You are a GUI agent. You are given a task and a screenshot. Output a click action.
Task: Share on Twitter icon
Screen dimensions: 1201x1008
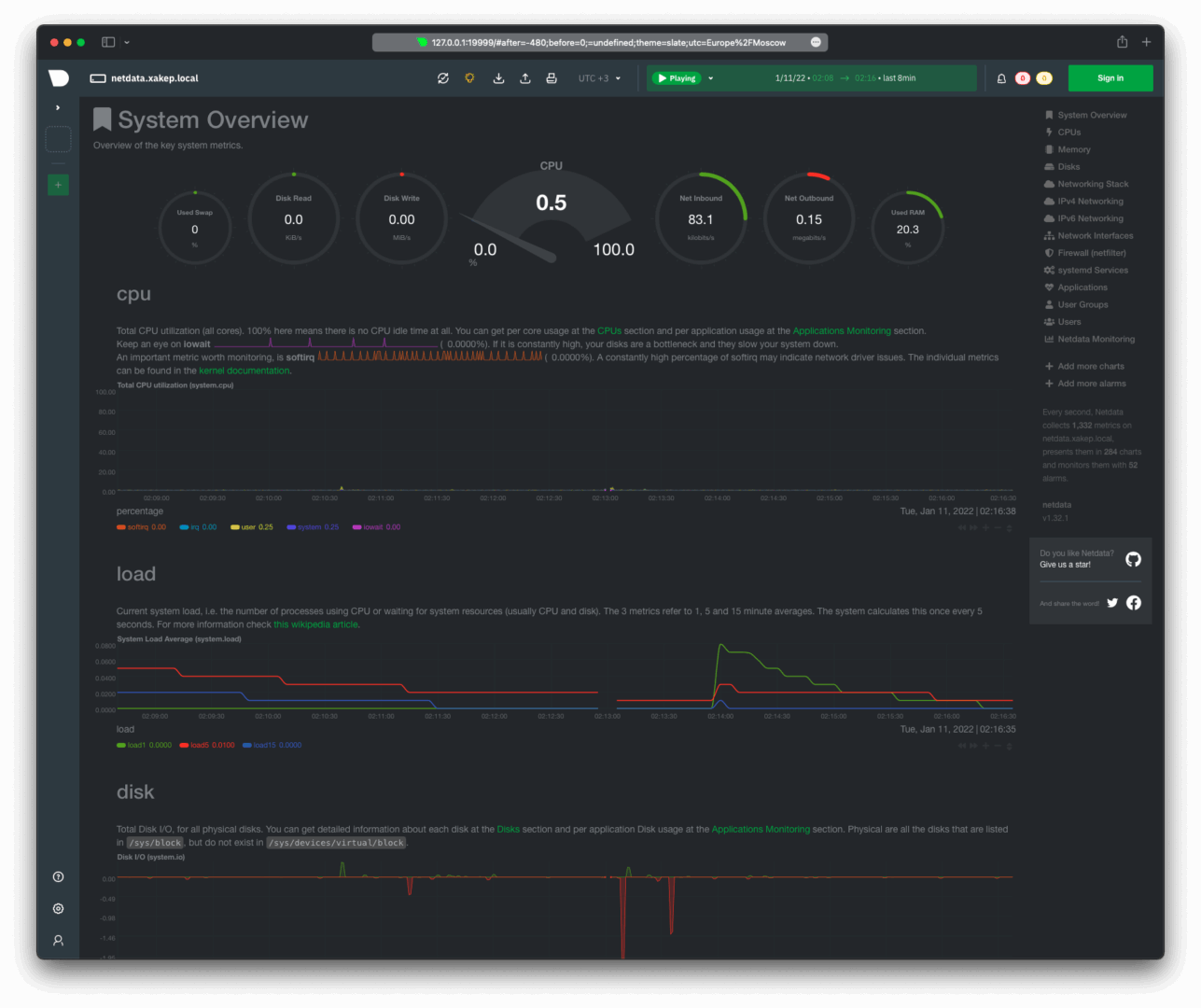click(x=1112, y=603)
